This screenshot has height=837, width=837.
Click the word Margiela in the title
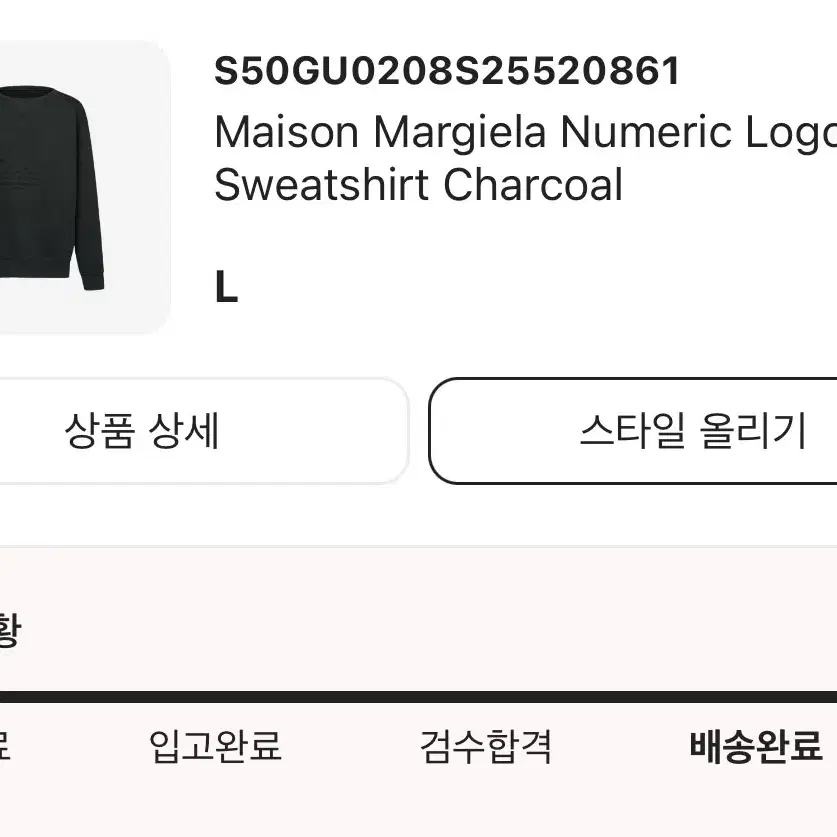pyautogui.click(x=460, y=134)
